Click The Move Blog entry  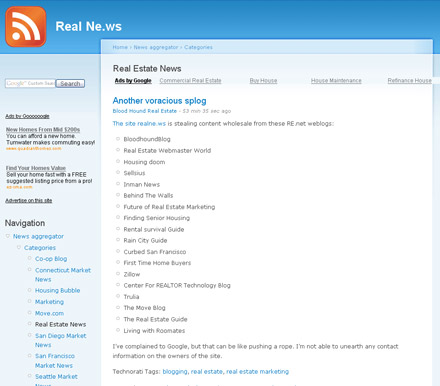[x=144, y=308]
